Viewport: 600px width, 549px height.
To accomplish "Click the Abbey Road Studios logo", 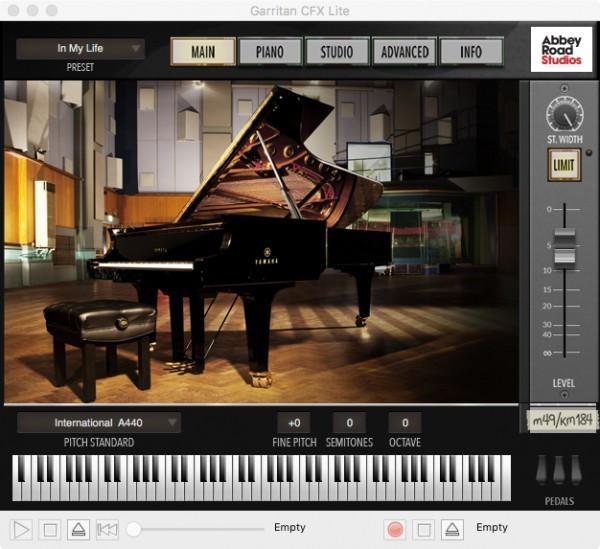I will 561,49.
